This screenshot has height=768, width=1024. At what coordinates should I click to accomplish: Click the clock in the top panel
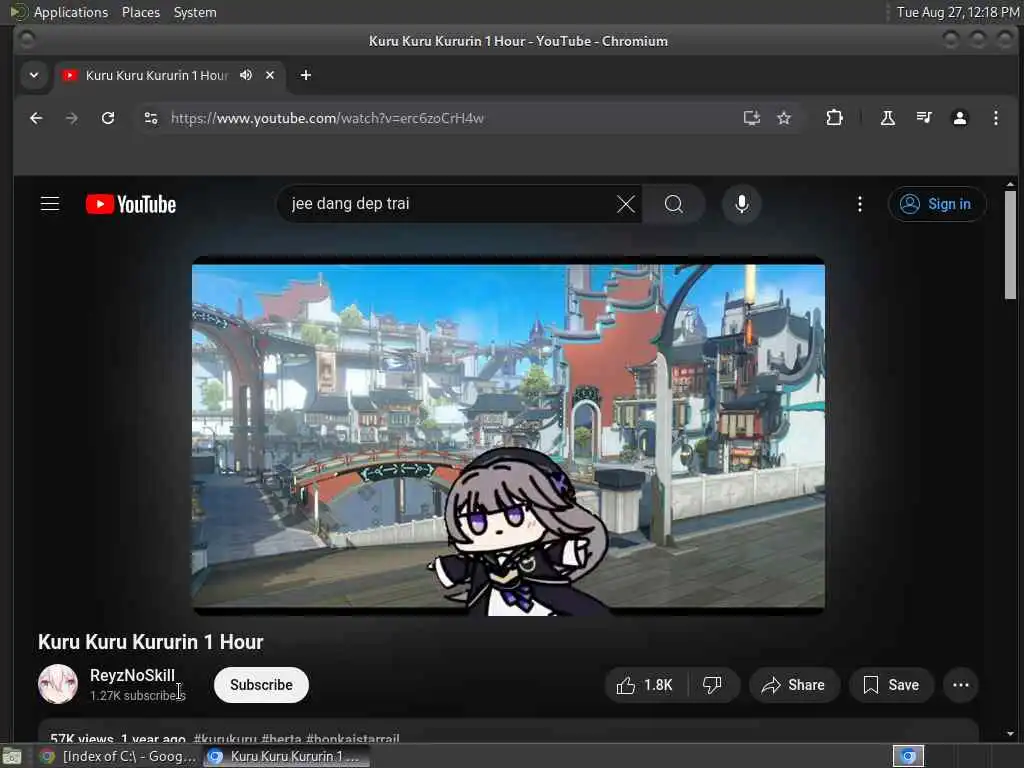point(957,12)
